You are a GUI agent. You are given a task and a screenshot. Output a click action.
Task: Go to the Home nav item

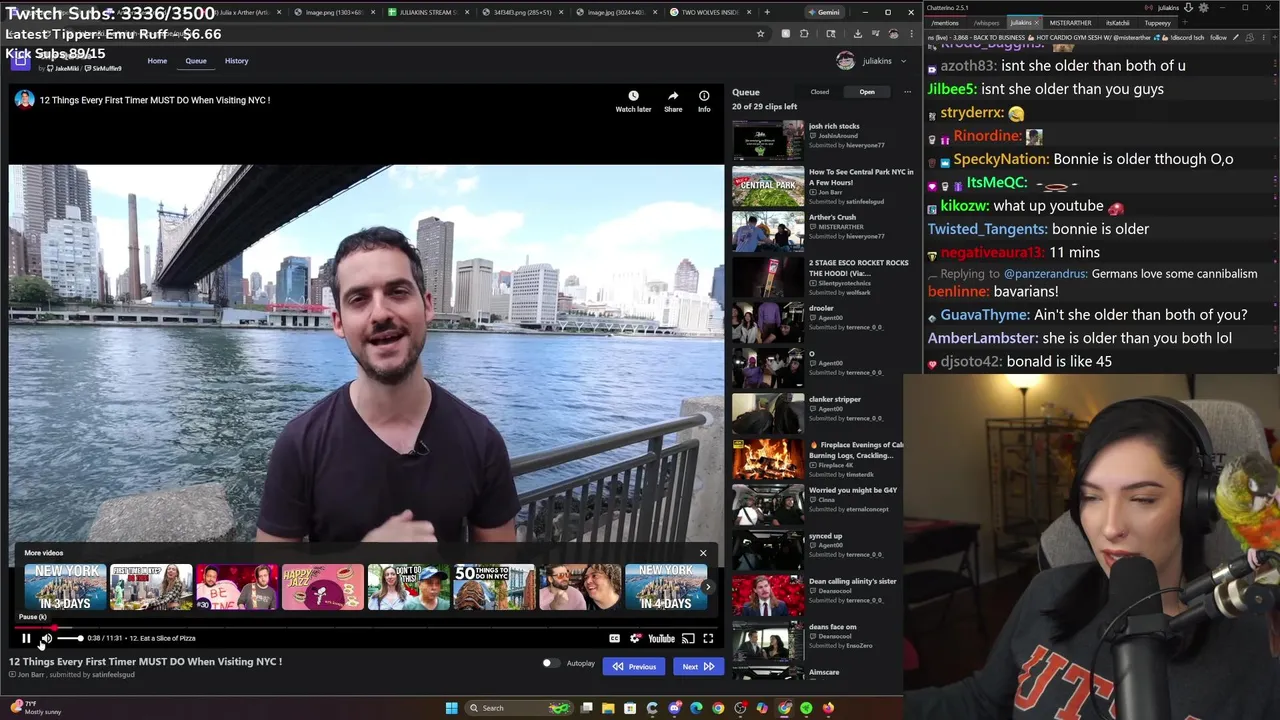click(157, 61)
